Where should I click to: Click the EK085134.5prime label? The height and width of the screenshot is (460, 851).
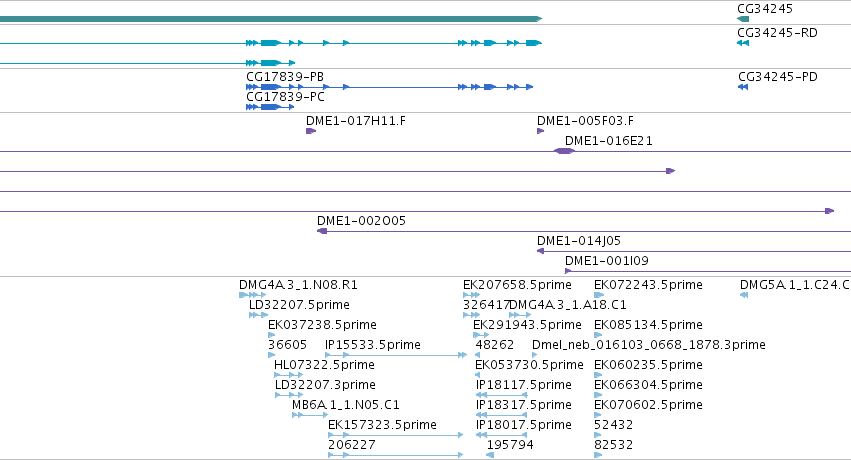click(x=648, y=325)
